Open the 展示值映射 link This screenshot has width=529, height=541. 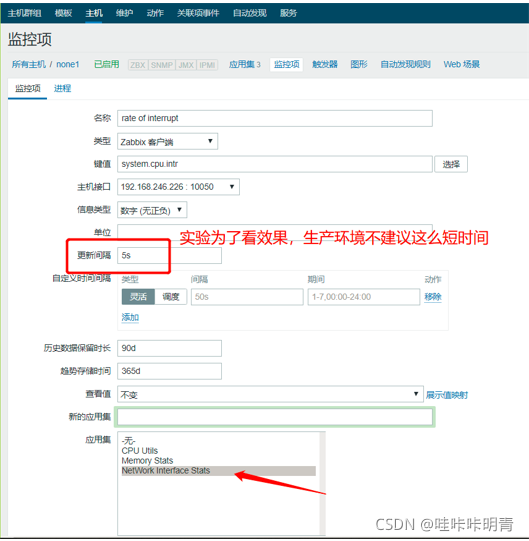tap(447, 395)
